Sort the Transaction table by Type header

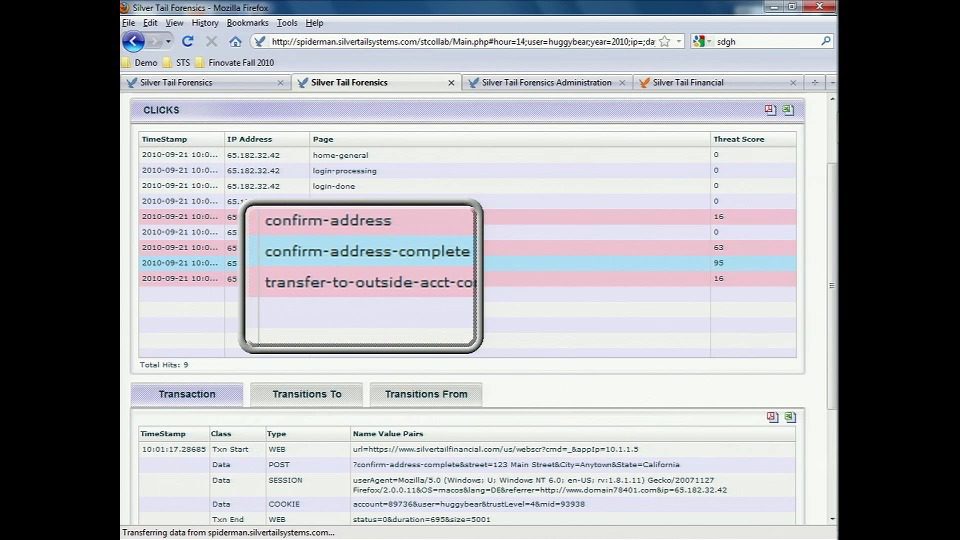(308, 433)
